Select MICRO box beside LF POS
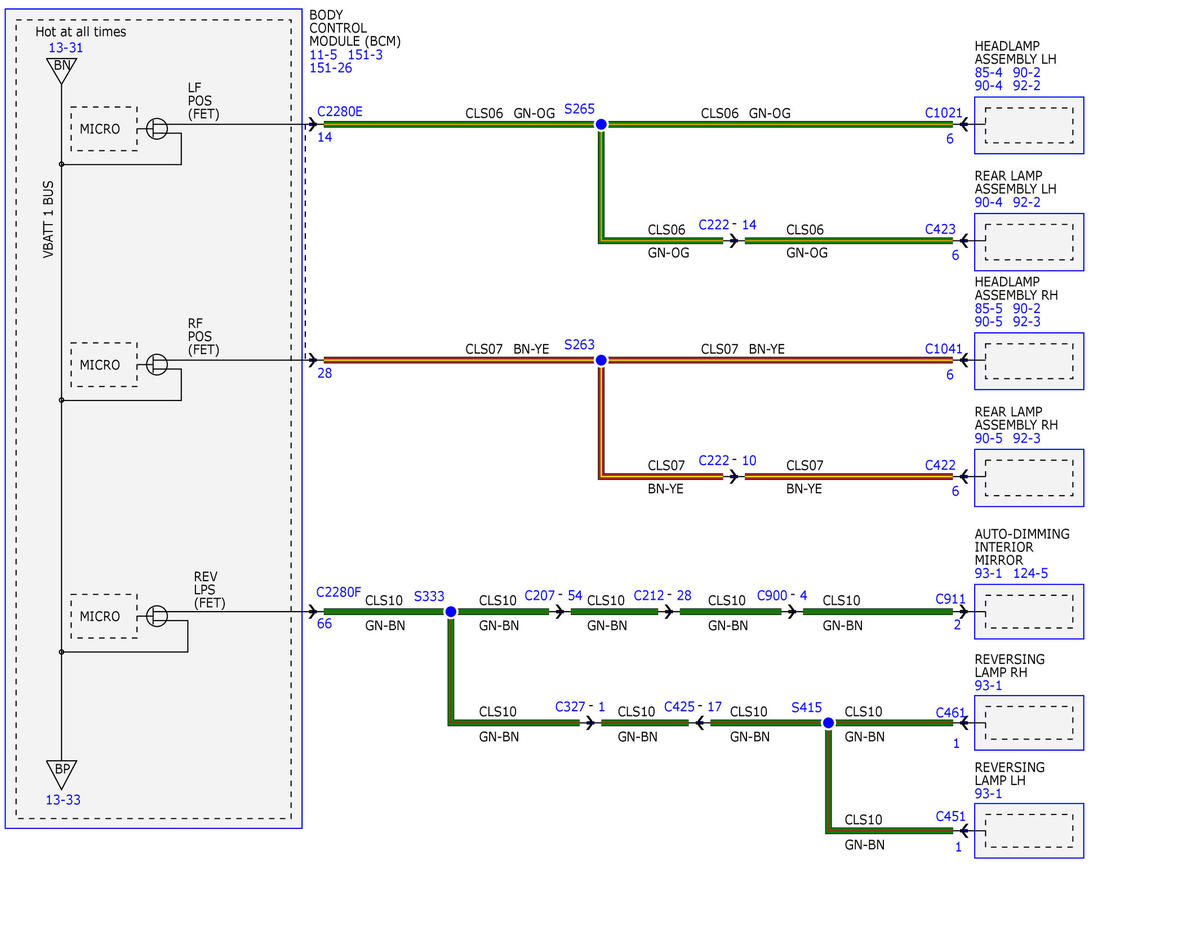1200x927 pixels. (x=104, y=129)
